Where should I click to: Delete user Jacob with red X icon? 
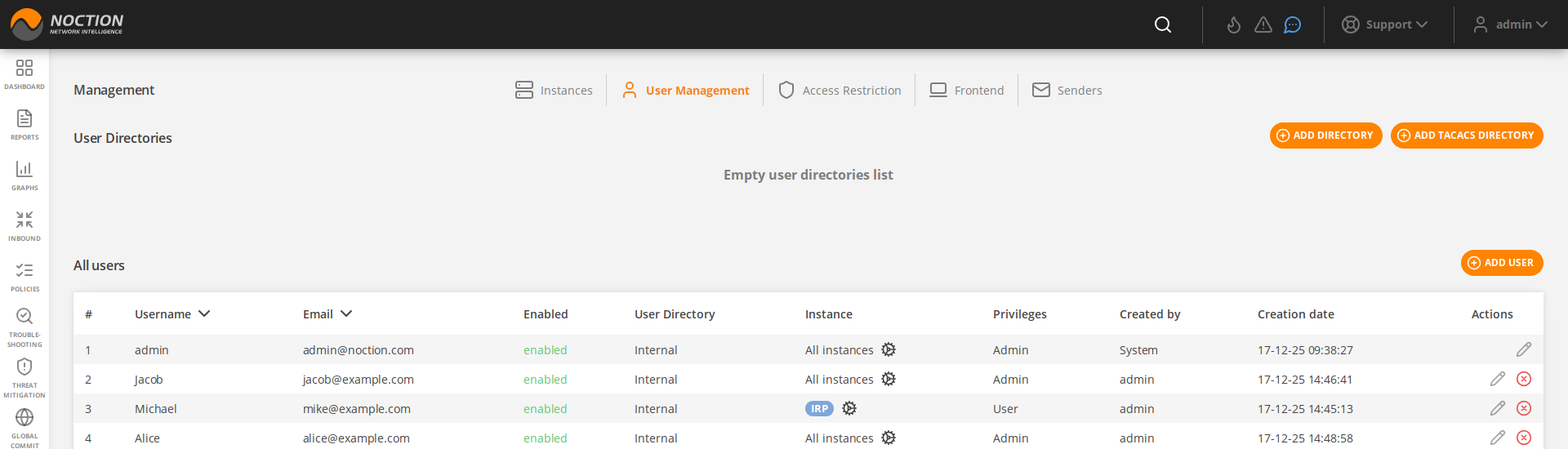(x=1524, y=379)
